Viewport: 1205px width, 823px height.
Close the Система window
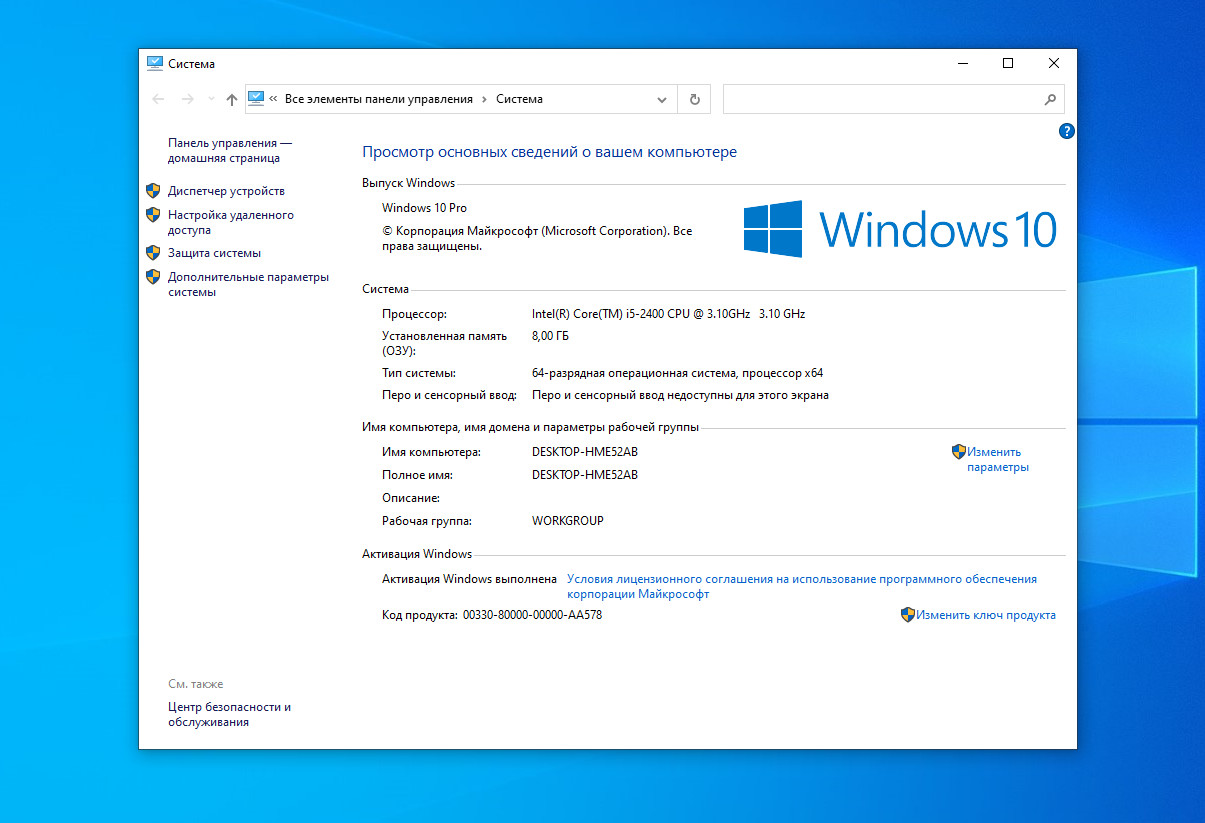coord(1054,63)
